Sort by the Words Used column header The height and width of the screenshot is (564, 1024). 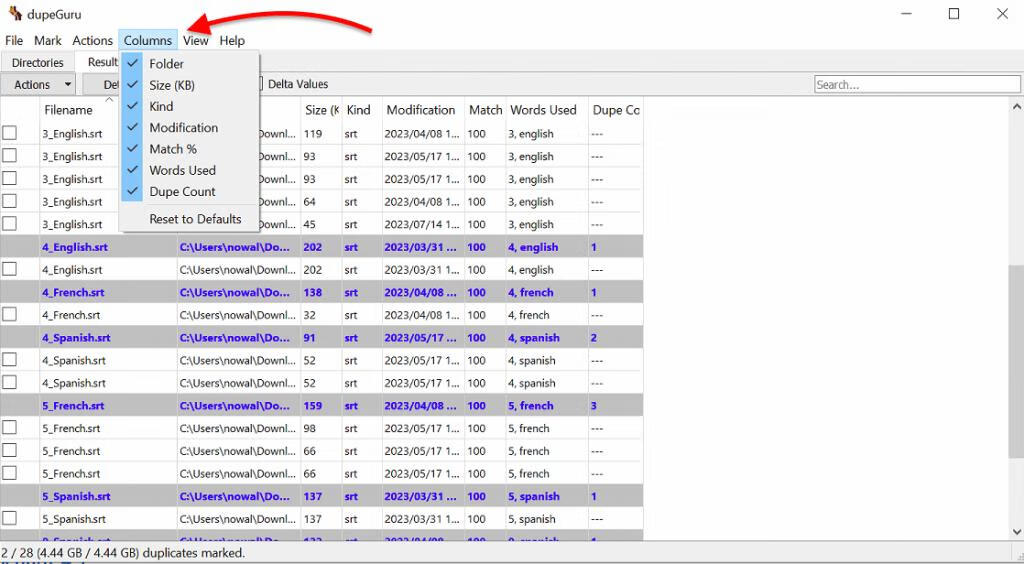543,110
